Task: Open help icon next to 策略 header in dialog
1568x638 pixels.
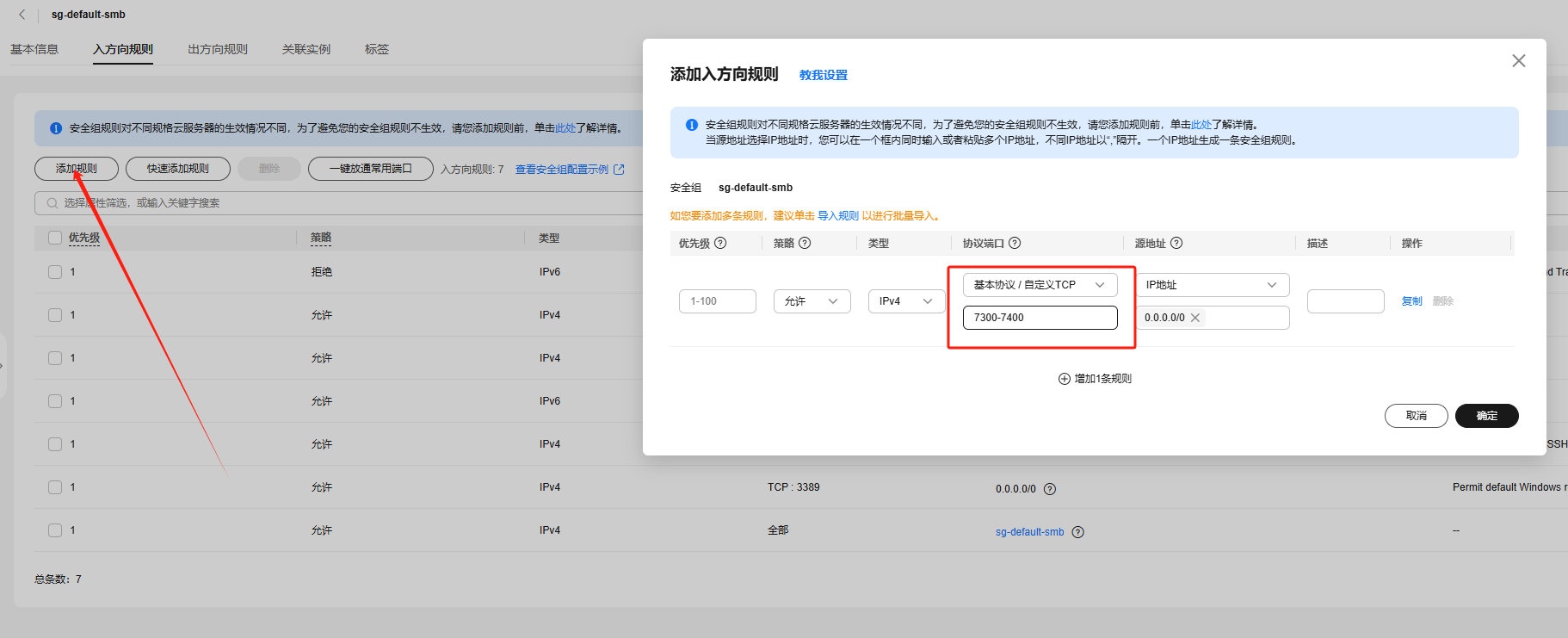Action: click(805, 243)
